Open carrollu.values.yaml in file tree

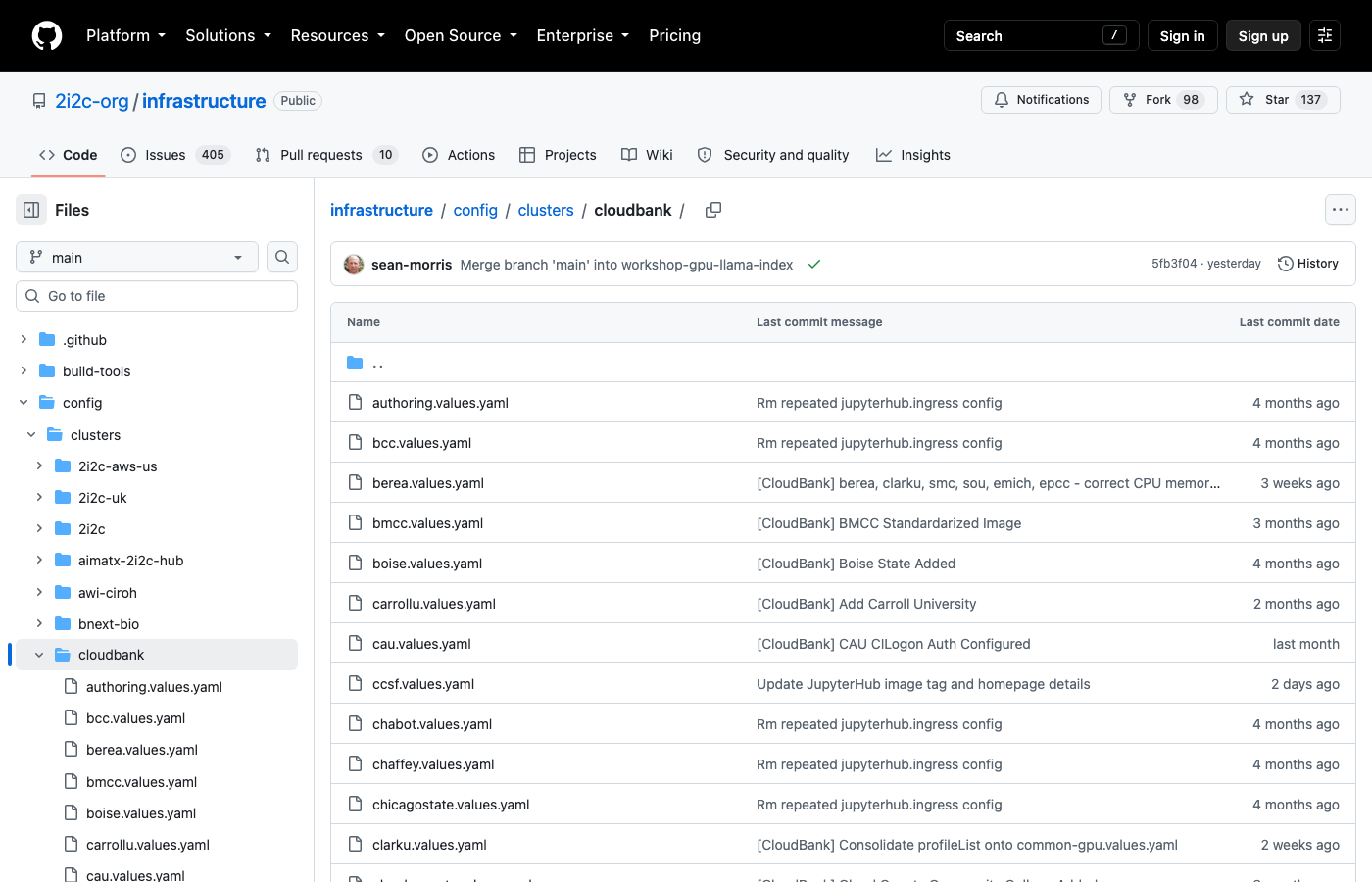148,845
